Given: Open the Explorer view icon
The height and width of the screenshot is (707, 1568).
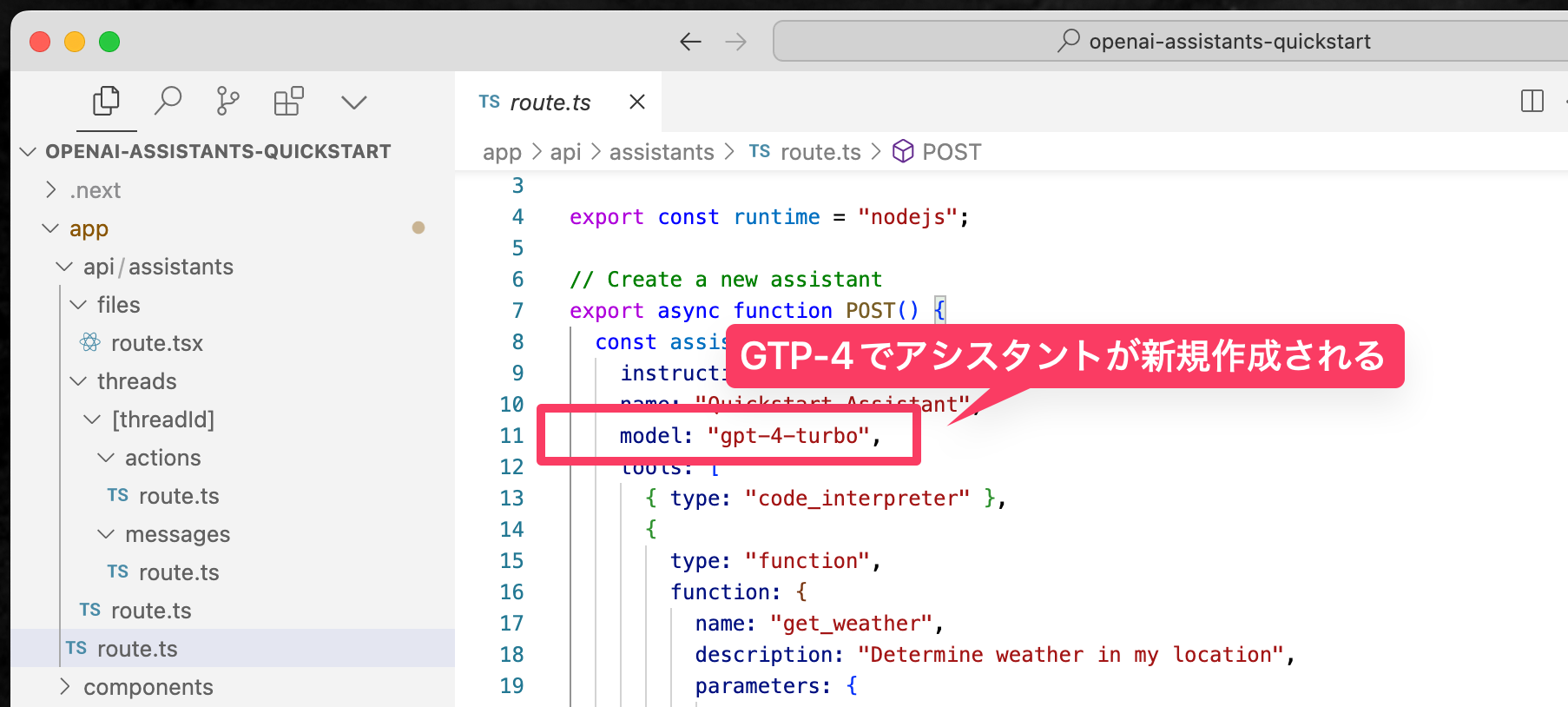Looking at the screenshot, I should point(106,102).
